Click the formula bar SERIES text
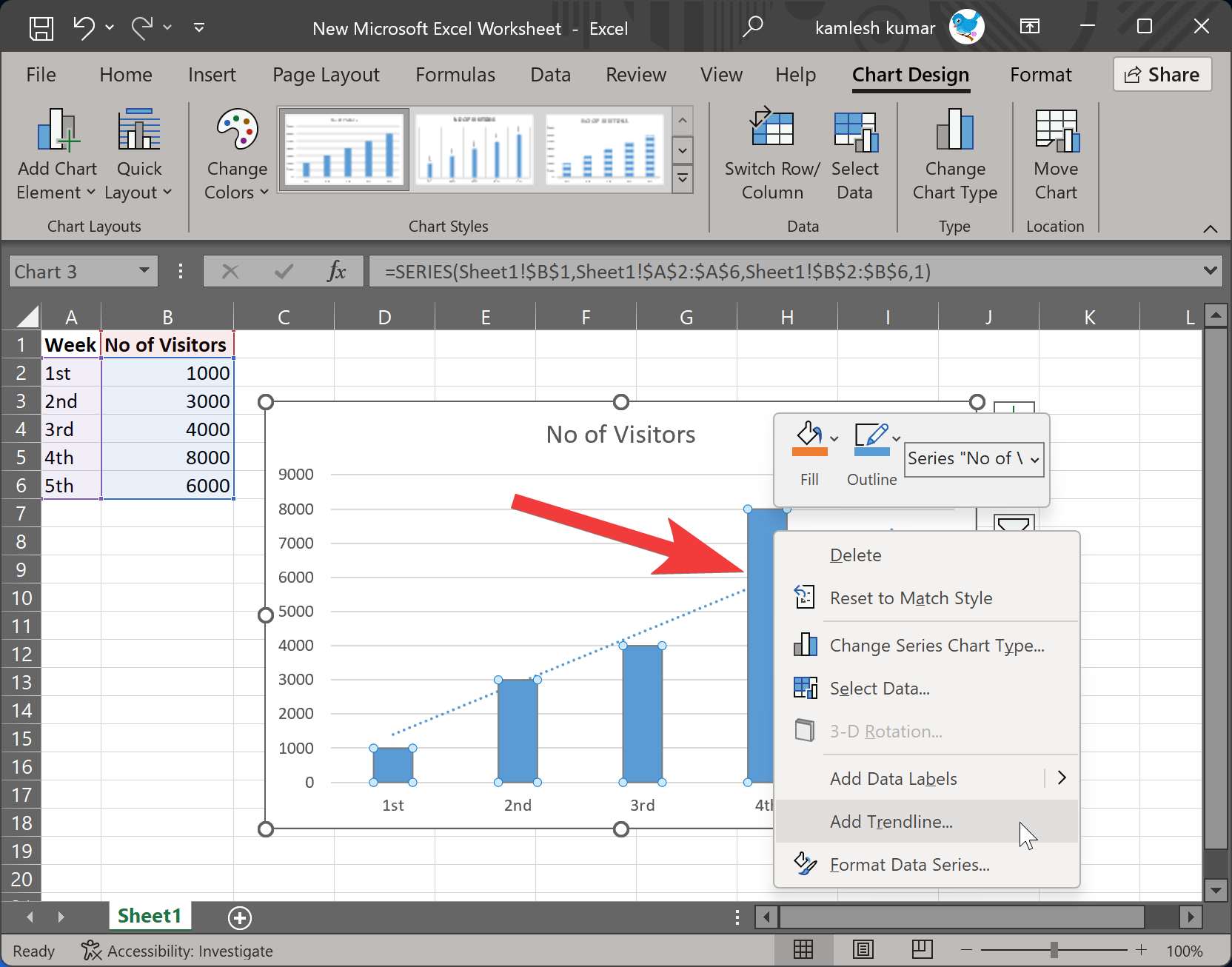1232x967 pixels. coord(657,272)
